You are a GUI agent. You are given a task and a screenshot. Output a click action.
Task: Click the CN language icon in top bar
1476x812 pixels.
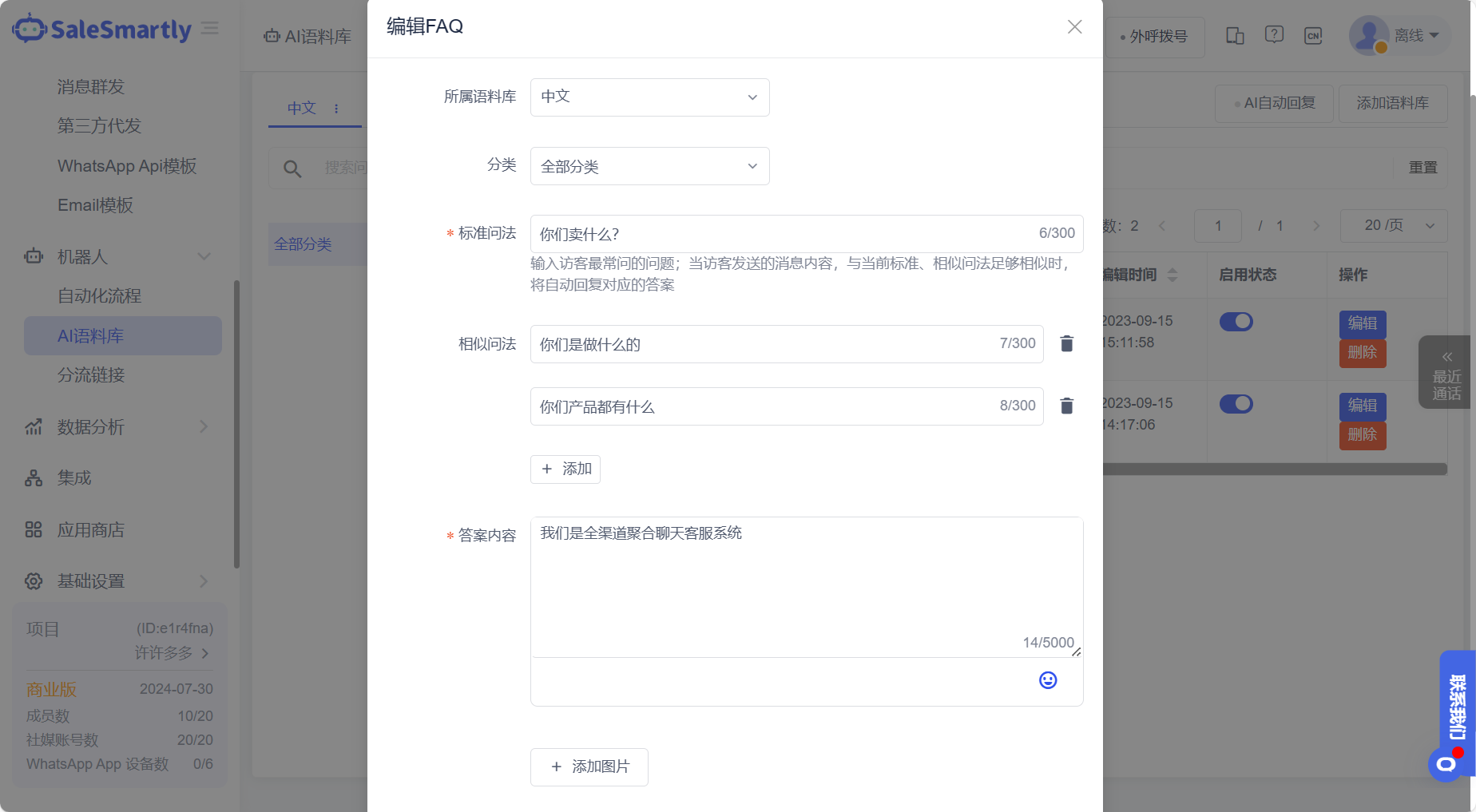[x=1314, y=35]
